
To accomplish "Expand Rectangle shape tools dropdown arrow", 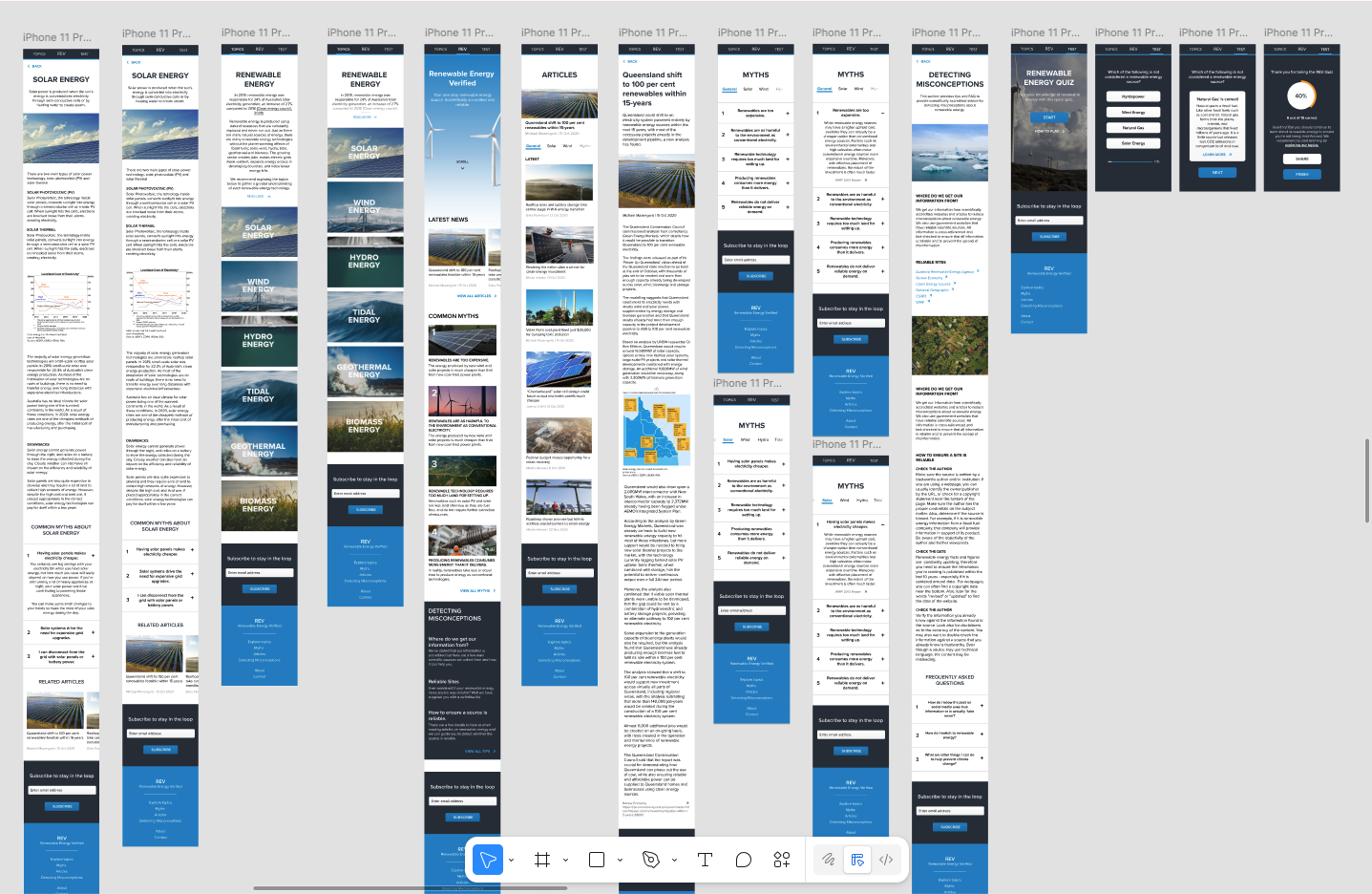I will 620,861.
